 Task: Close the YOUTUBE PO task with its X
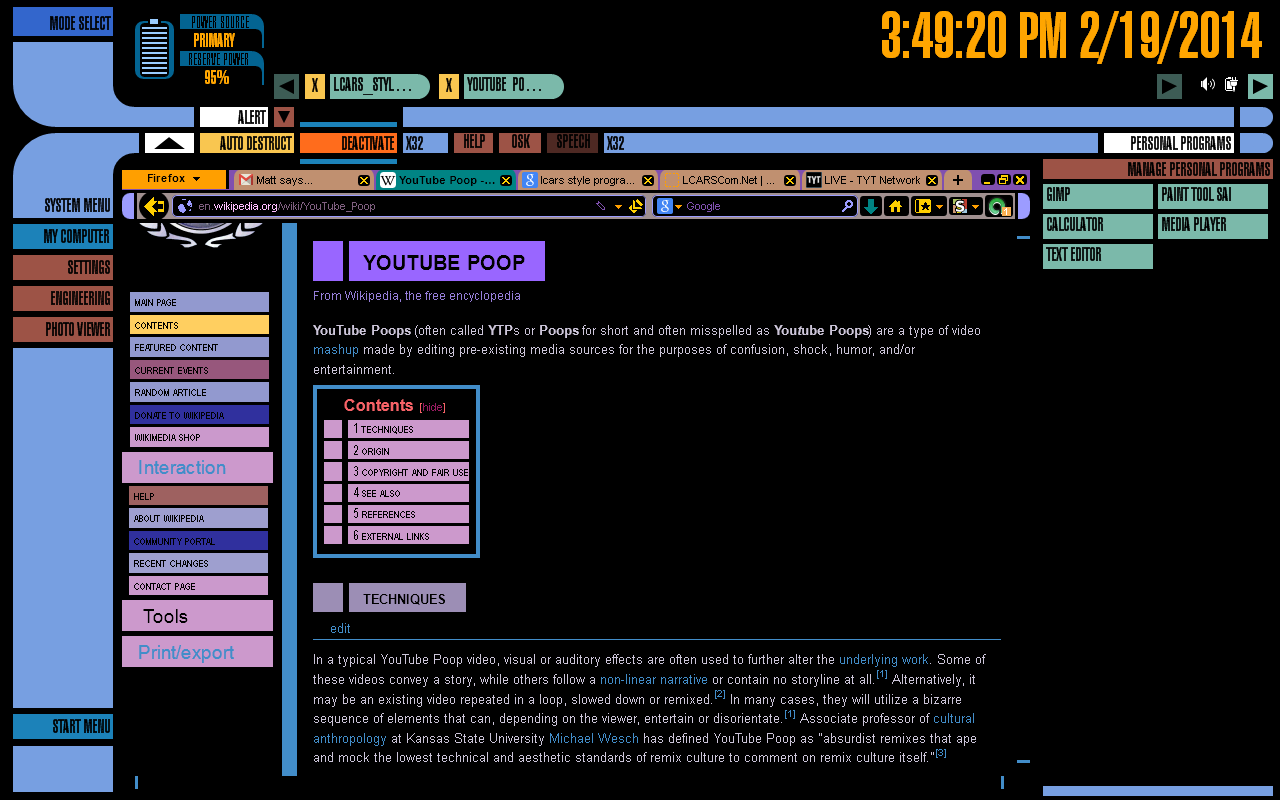pyautogui.click(x=449, y=86)
